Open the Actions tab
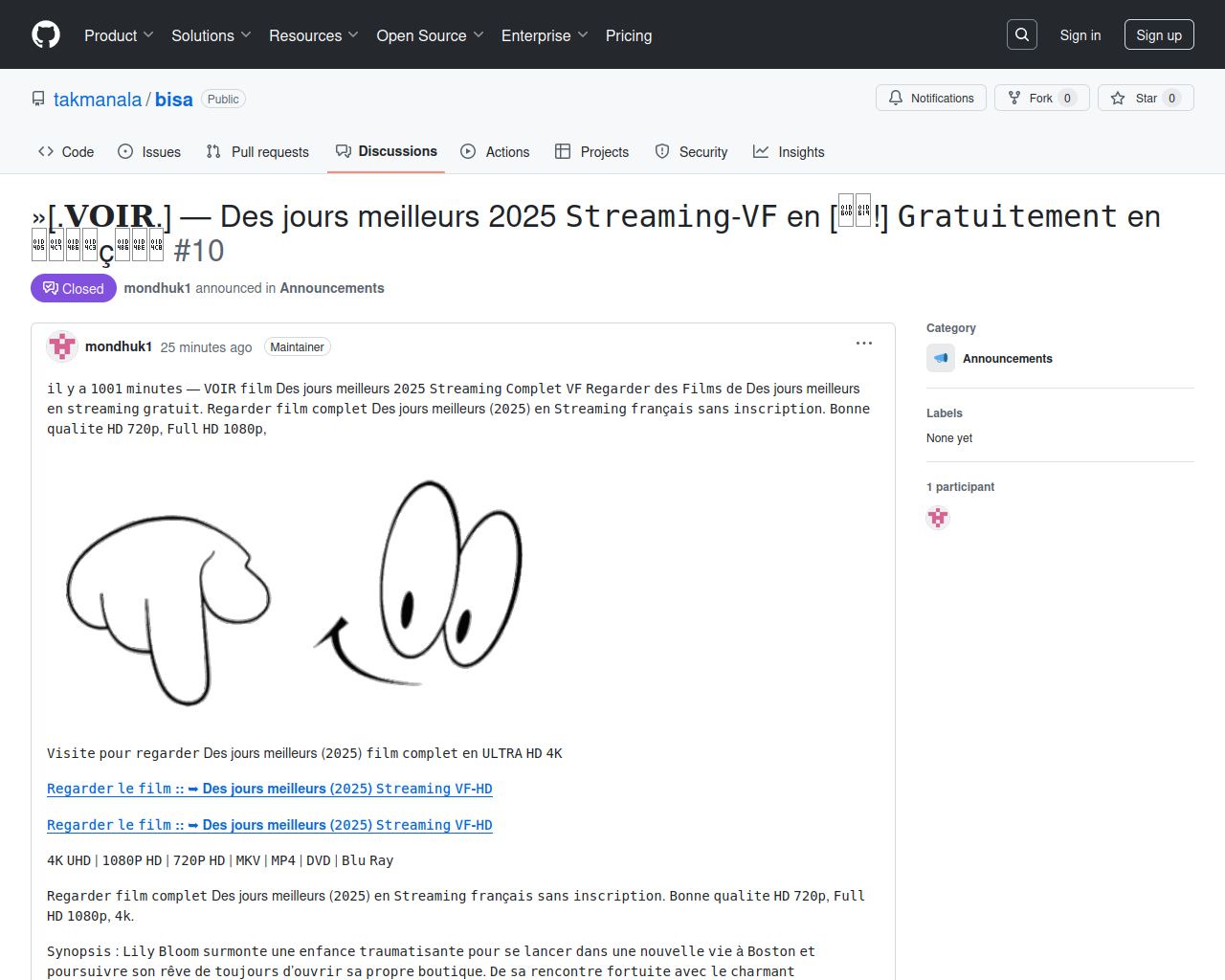This screenshot has height=980, width=1225. tap(495, 152)
